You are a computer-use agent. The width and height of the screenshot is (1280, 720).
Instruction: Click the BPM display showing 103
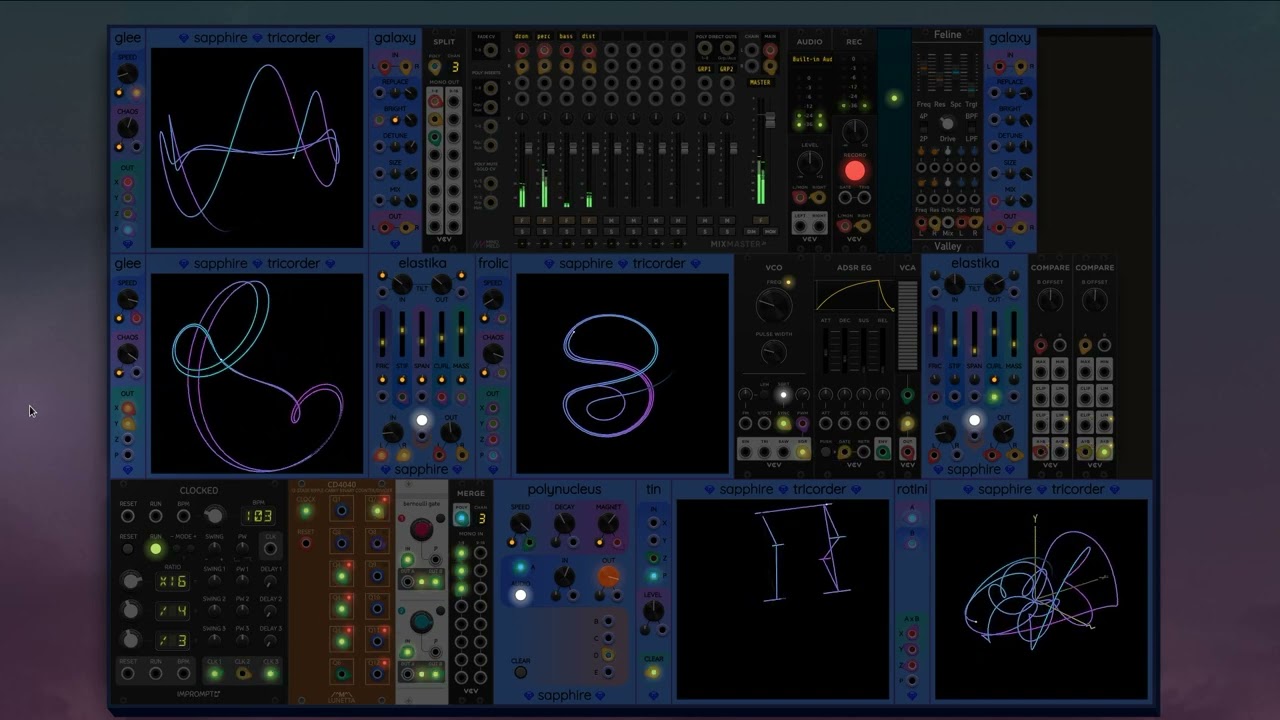[259, 516]
